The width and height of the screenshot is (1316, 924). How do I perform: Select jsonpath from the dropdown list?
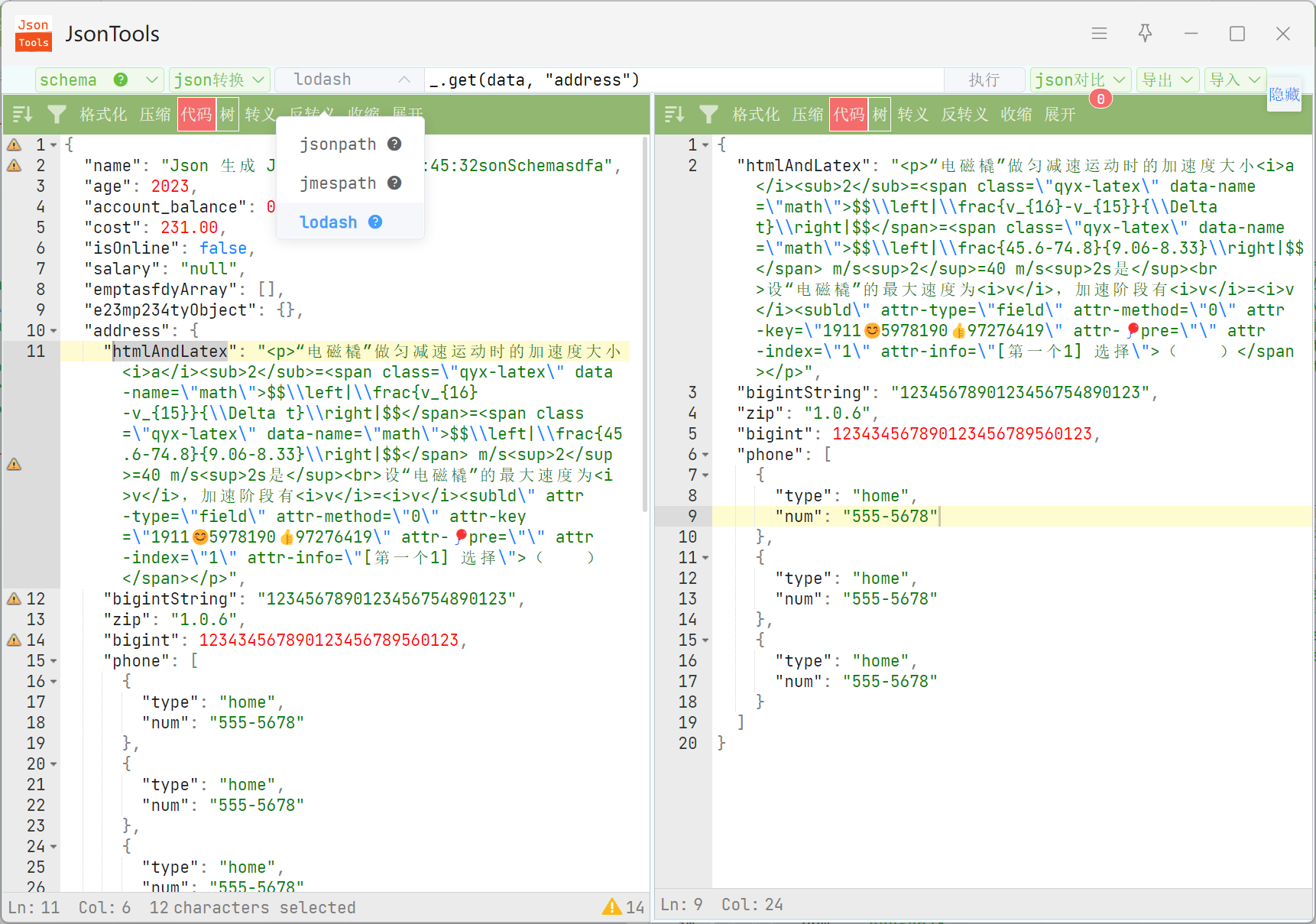pyautogui.click(x=350, y=144)
